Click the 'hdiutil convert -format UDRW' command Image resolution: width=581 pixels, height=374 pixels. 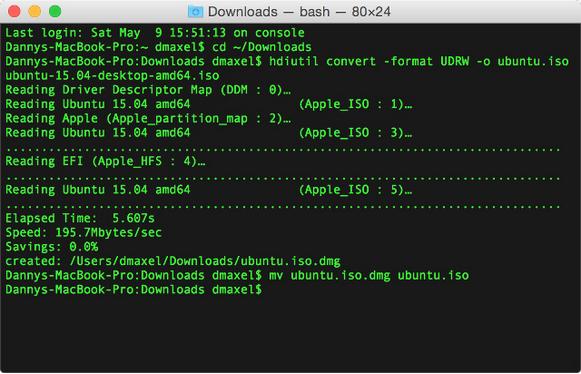click(x=369, y=61)
